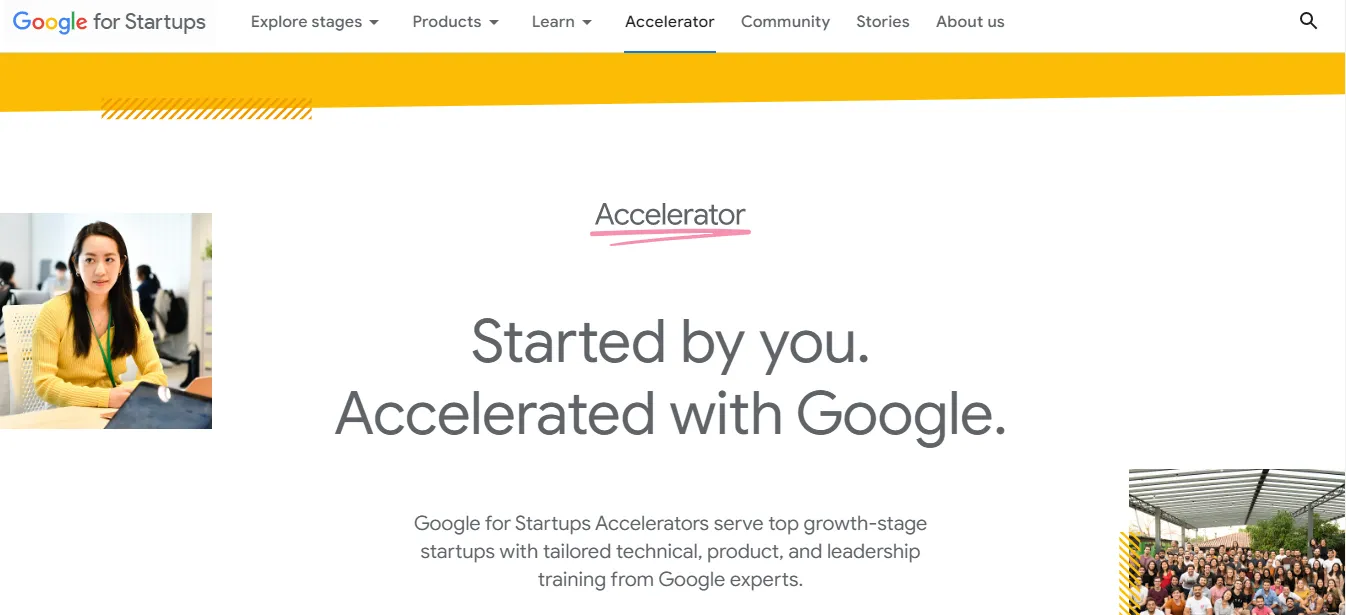Visit the About us link
Image resolution: width=1346 pixels, height=615 pixels.
coord(970,22)
